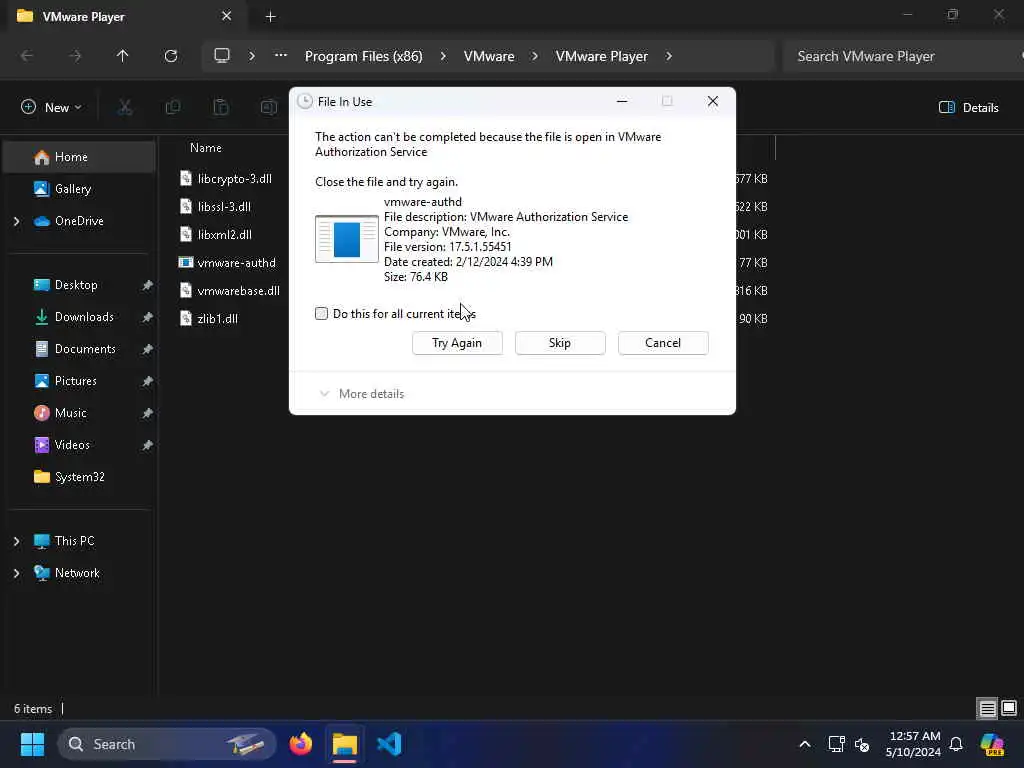
Task: Click the Cut toolbar icon
Action: click(x=125, y=108)
